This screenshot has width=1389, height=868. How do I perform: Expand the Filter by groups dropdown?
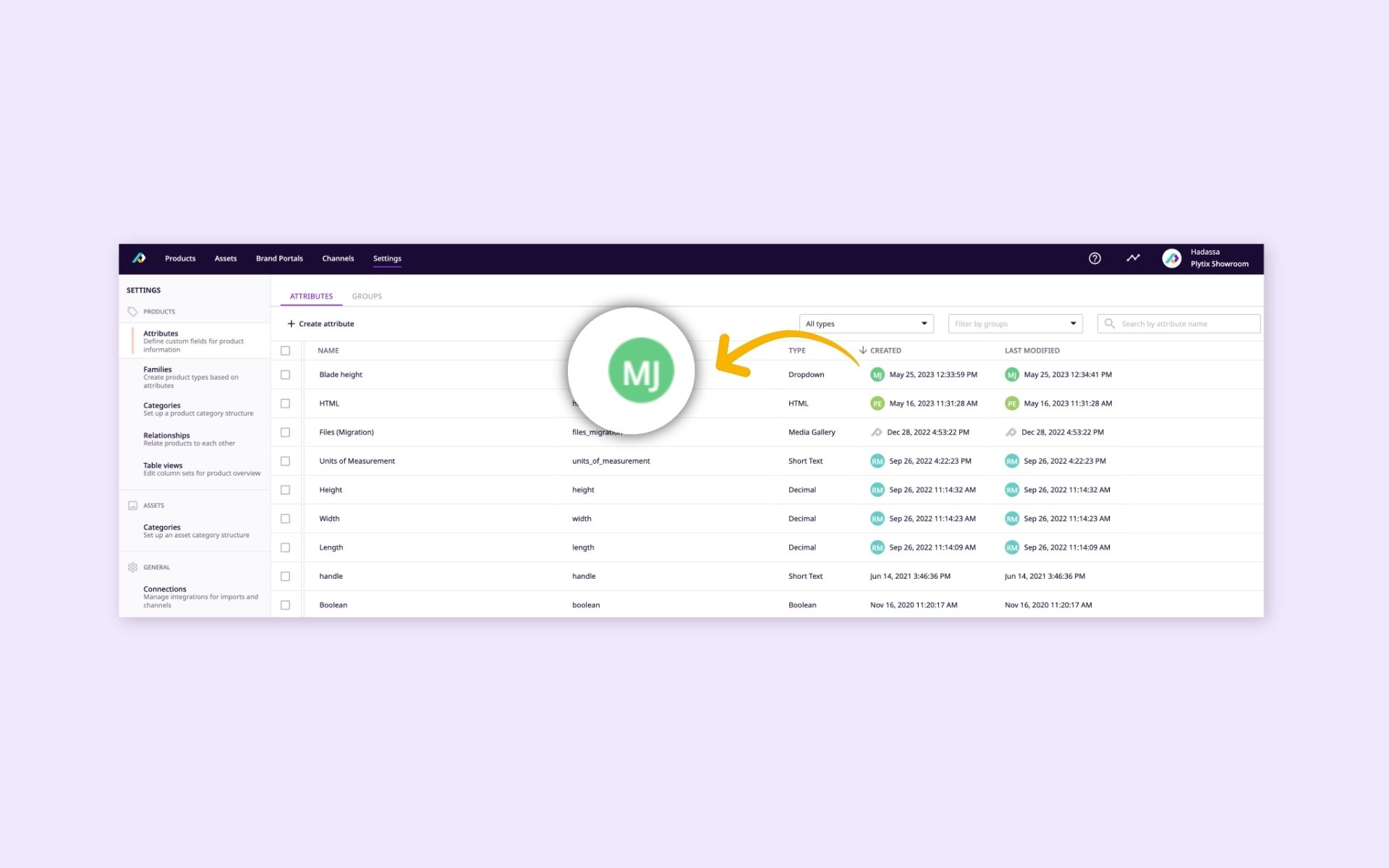pyautogui.click(x=1015, y=323)
